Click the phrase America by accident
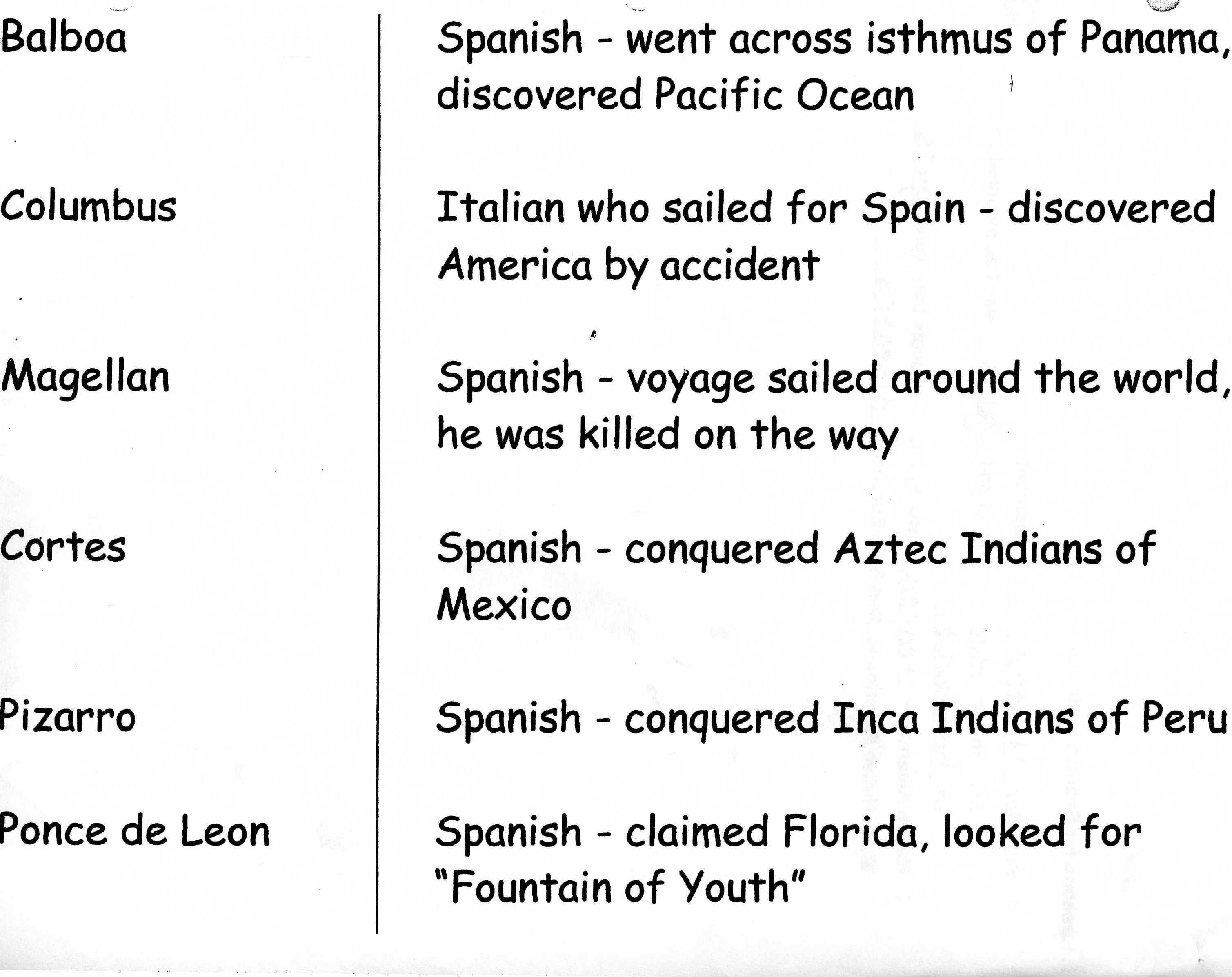 [x=629, y=266]
